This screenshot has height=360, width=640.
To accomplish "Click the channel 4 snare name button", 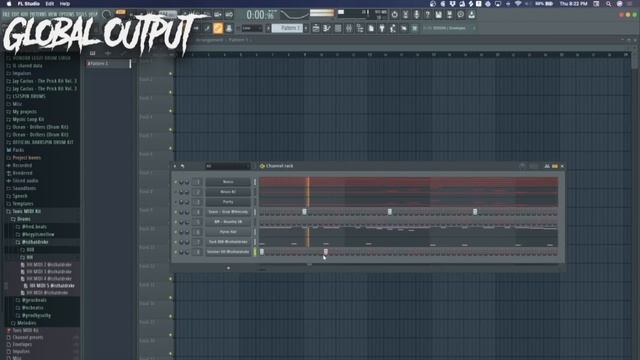I will (228, 212).
